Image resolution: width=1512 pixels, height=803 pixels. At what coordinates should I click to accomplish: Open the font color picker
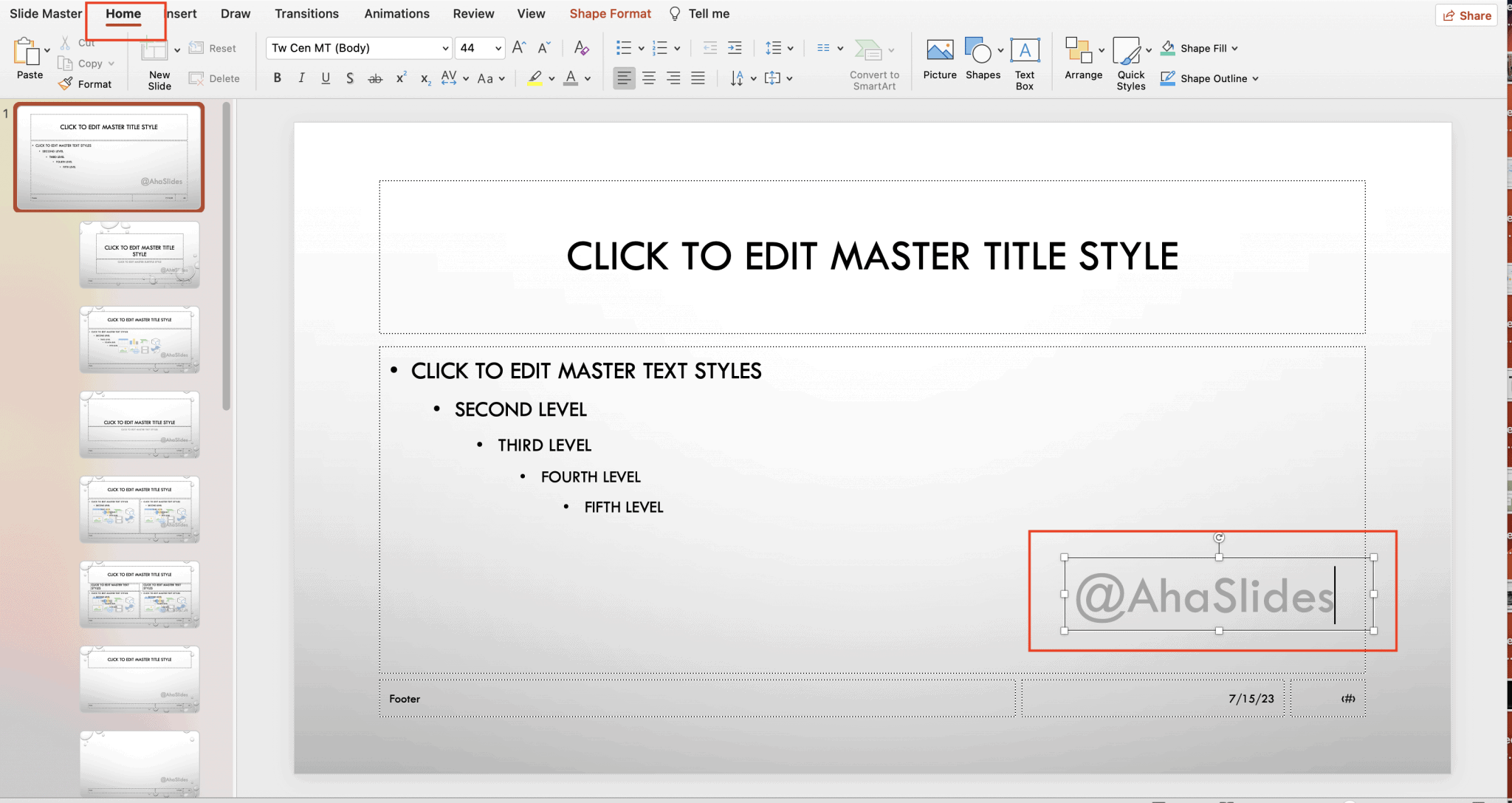coord(587,78)
